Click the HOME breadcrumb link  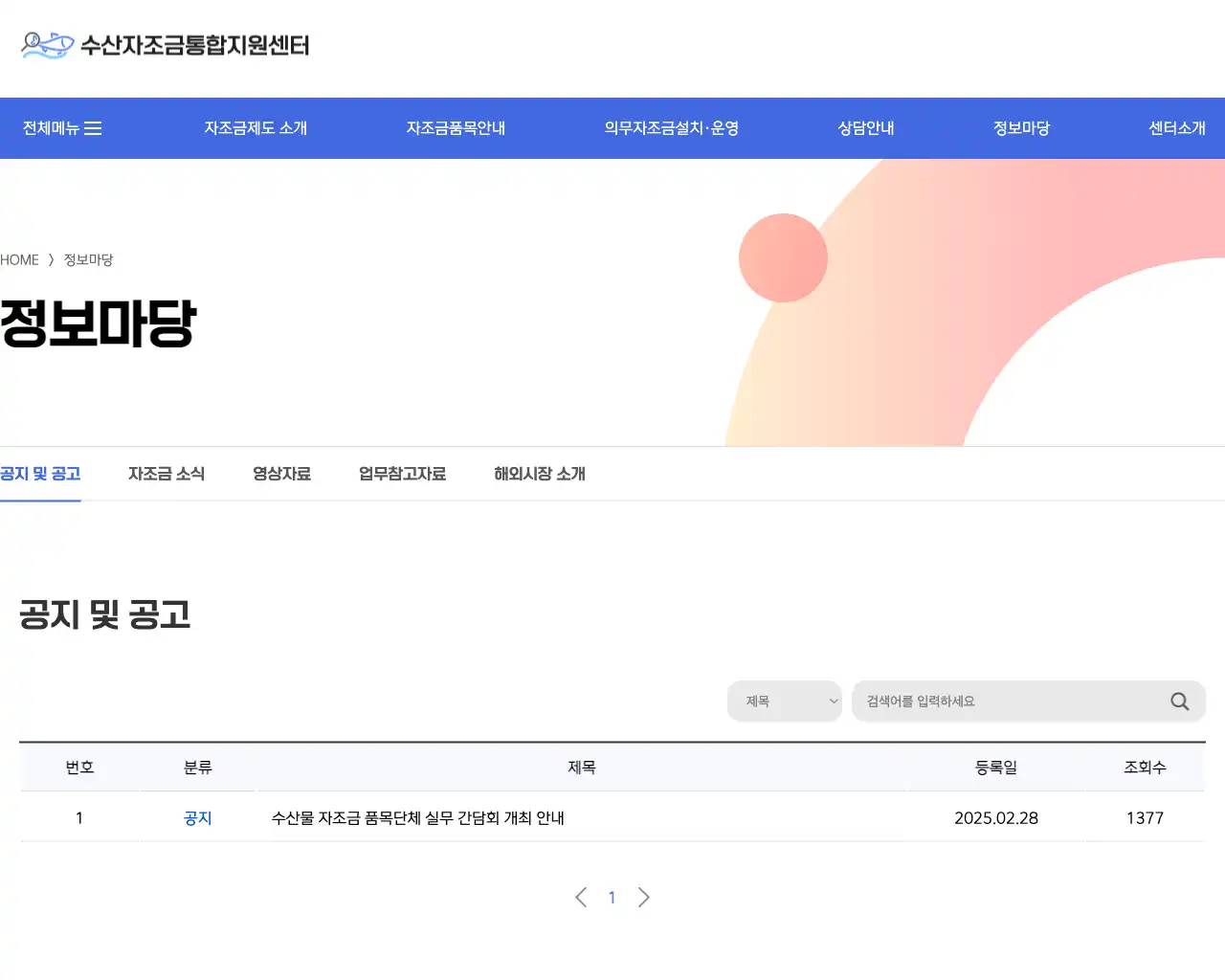pyautogui.click(x=19, y=259)
